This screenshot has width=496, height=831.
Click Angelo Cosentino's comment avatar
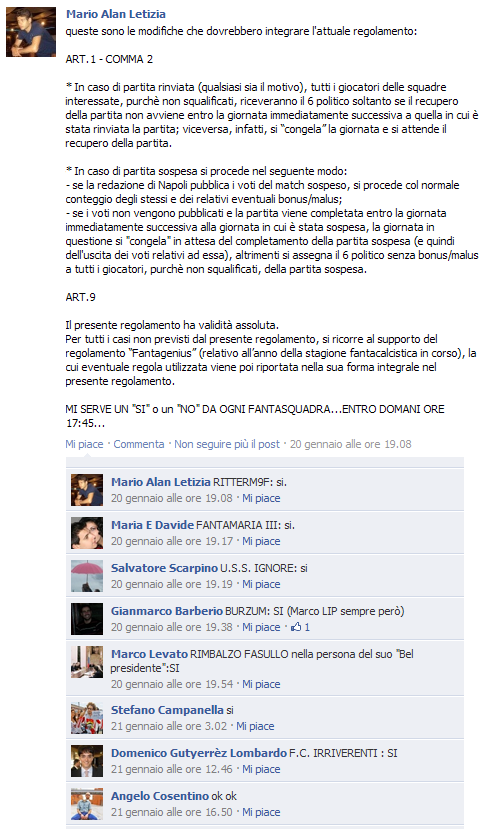click(x=87, y=803)
